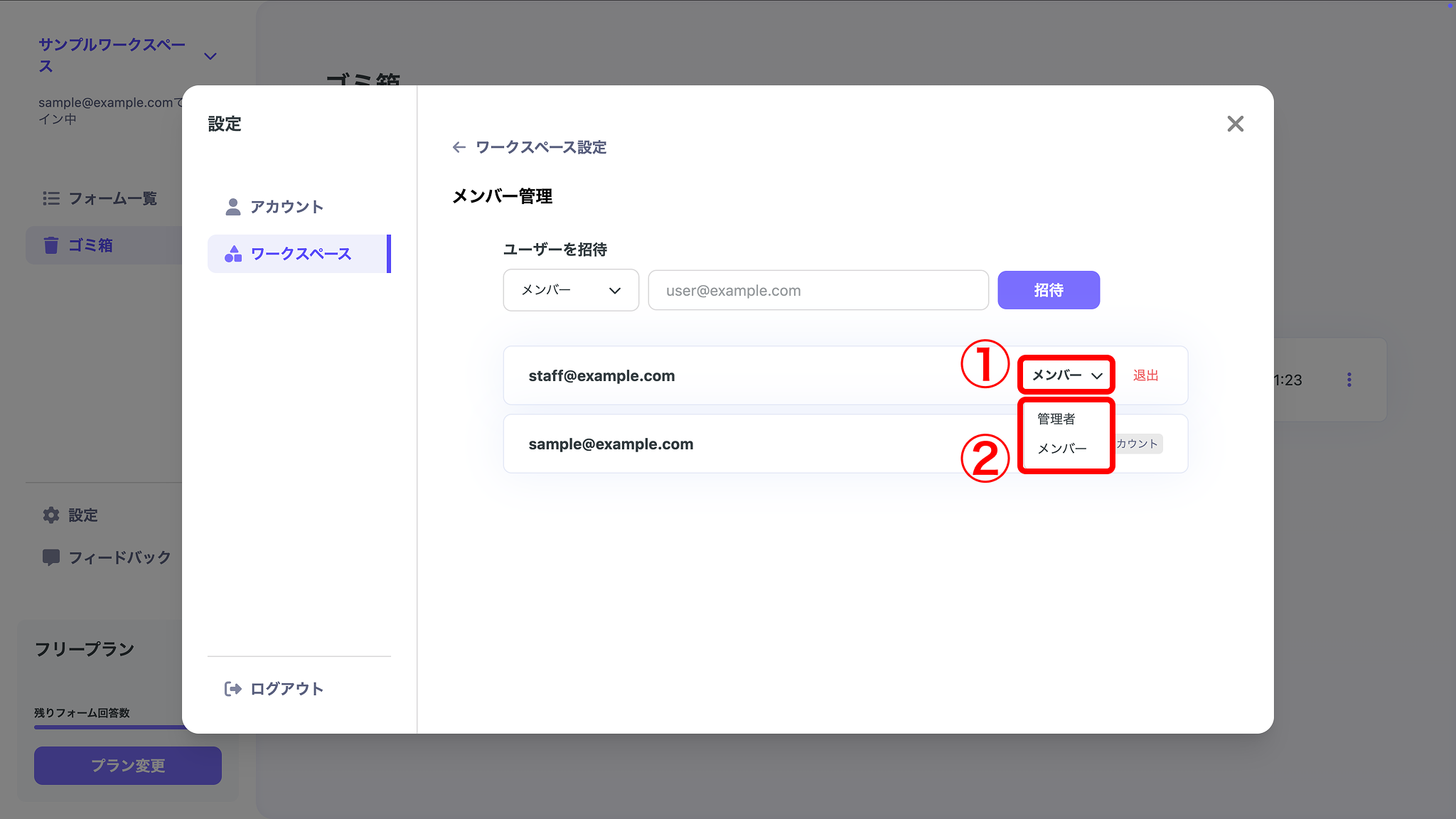1456x819 pixels.
Task: Click the プラン変更 button
Action: click(127, 766)
